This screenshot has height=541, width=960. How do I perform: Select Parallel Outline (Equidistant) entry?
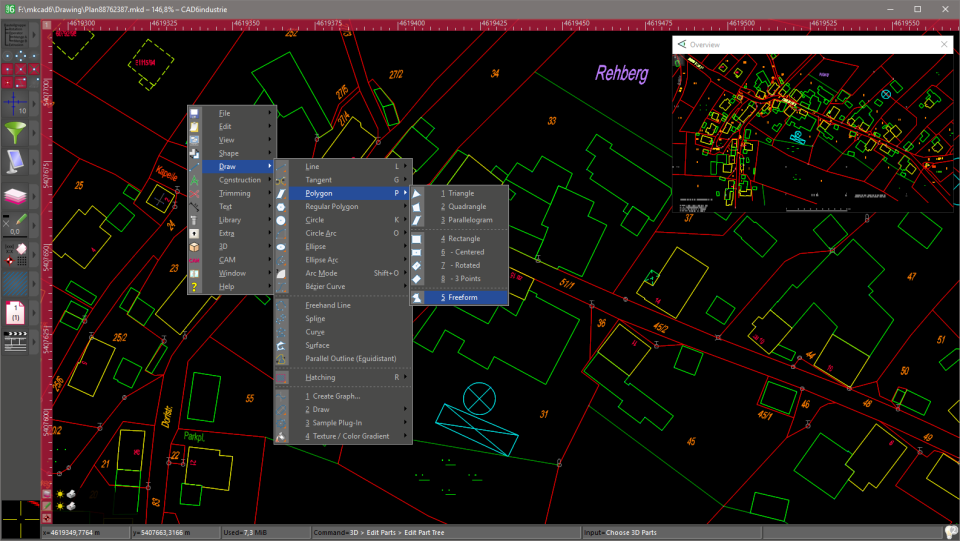(x=350, y=358)
